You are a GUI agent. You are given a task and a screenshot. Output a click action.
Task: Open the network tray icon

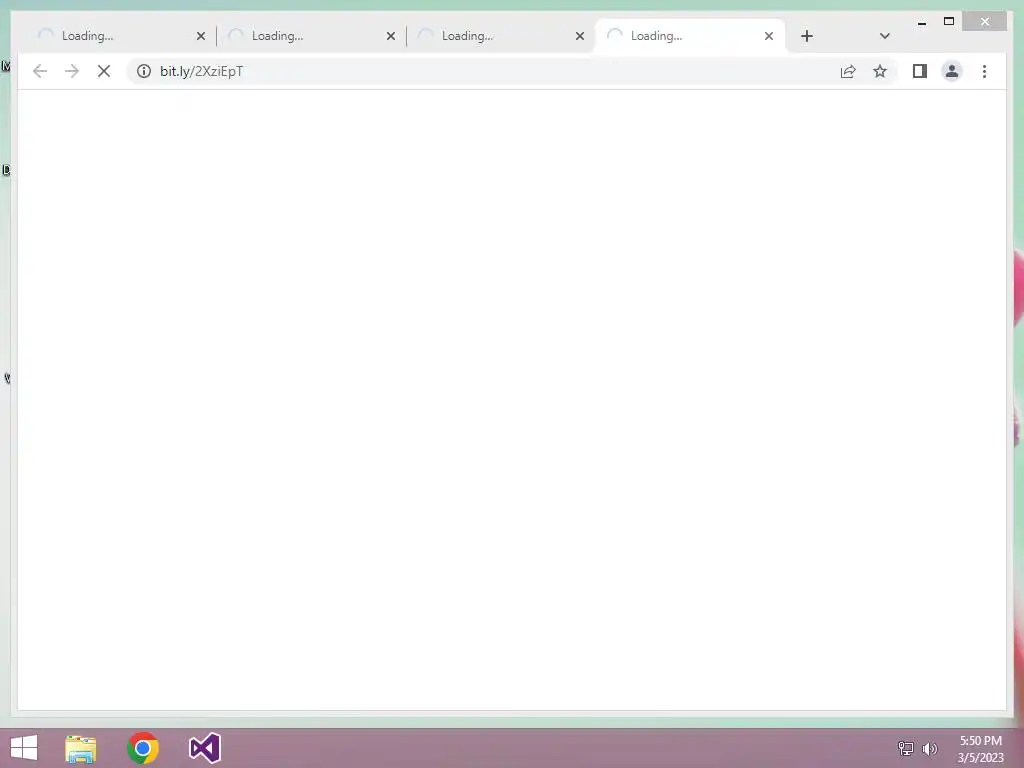(905, 748)
